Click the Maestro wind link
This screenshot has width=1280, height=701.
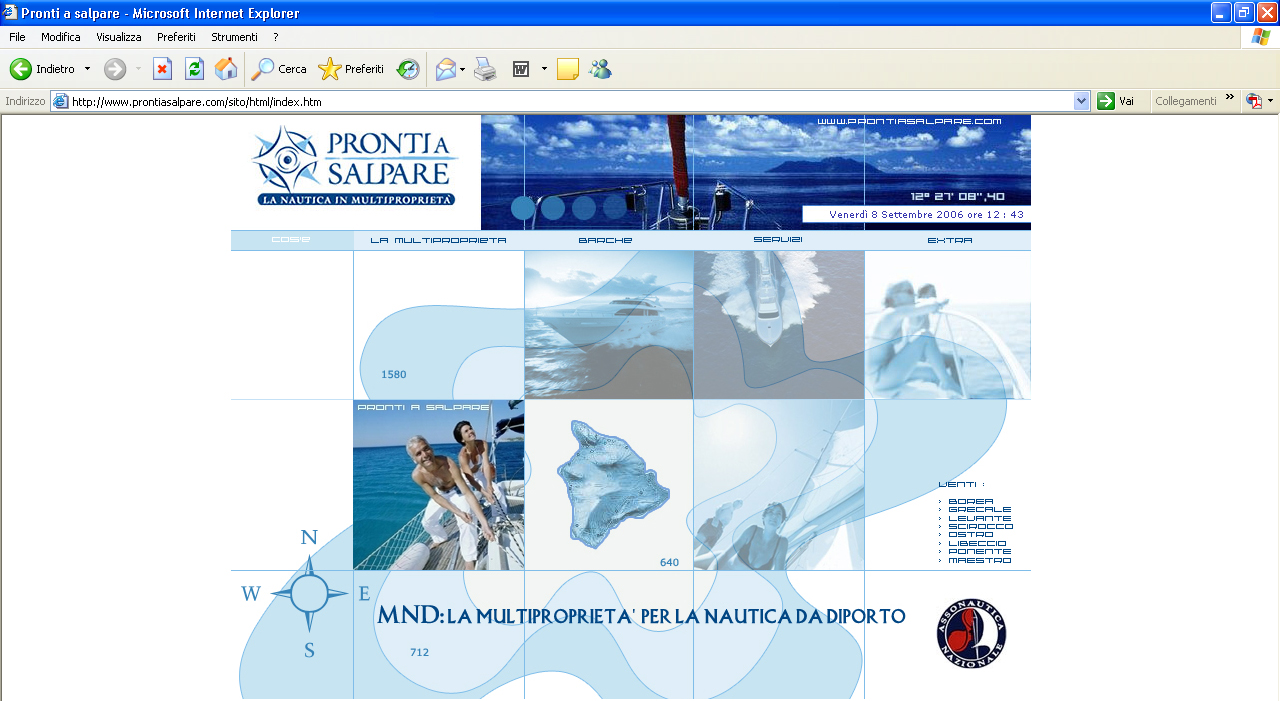tap(979, 560)
